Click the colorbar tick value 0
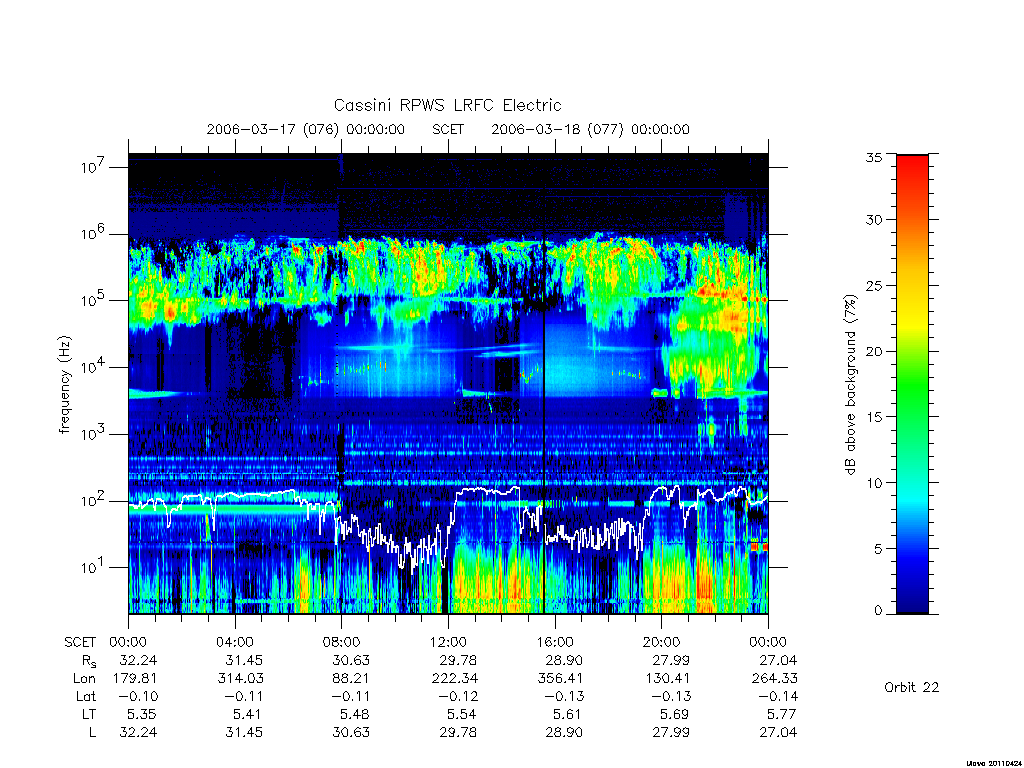 coord(878,610)
